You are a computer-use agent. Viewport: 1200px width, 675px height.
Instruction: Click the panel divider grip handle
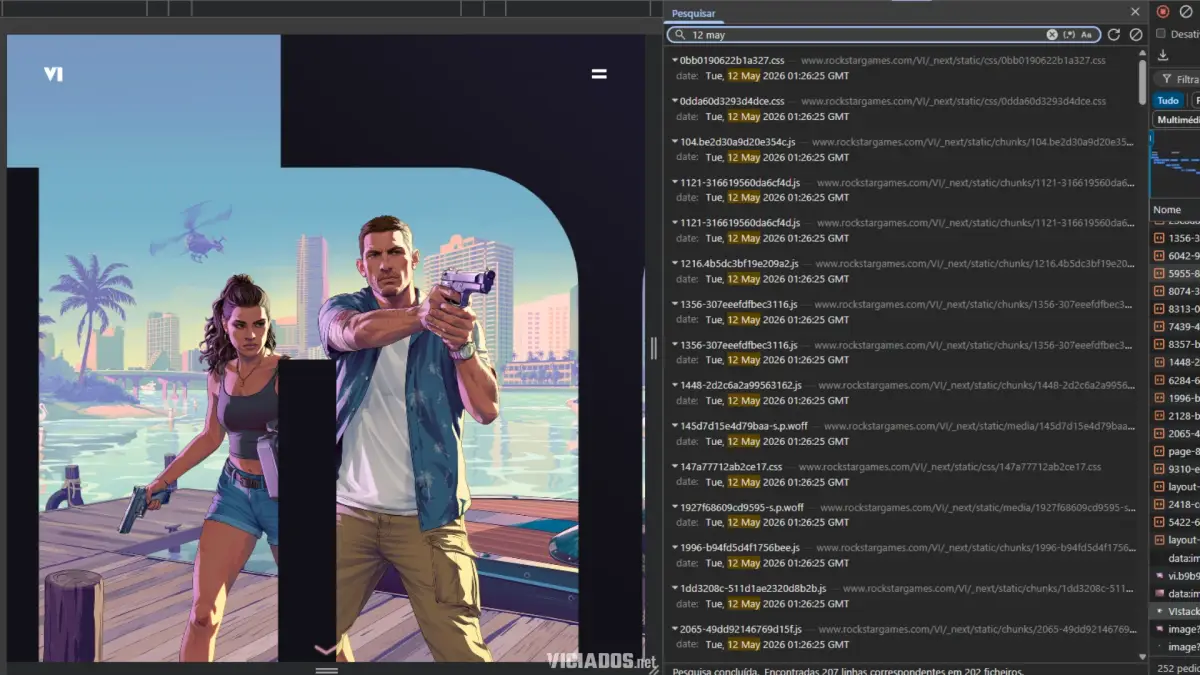[654, 347]
